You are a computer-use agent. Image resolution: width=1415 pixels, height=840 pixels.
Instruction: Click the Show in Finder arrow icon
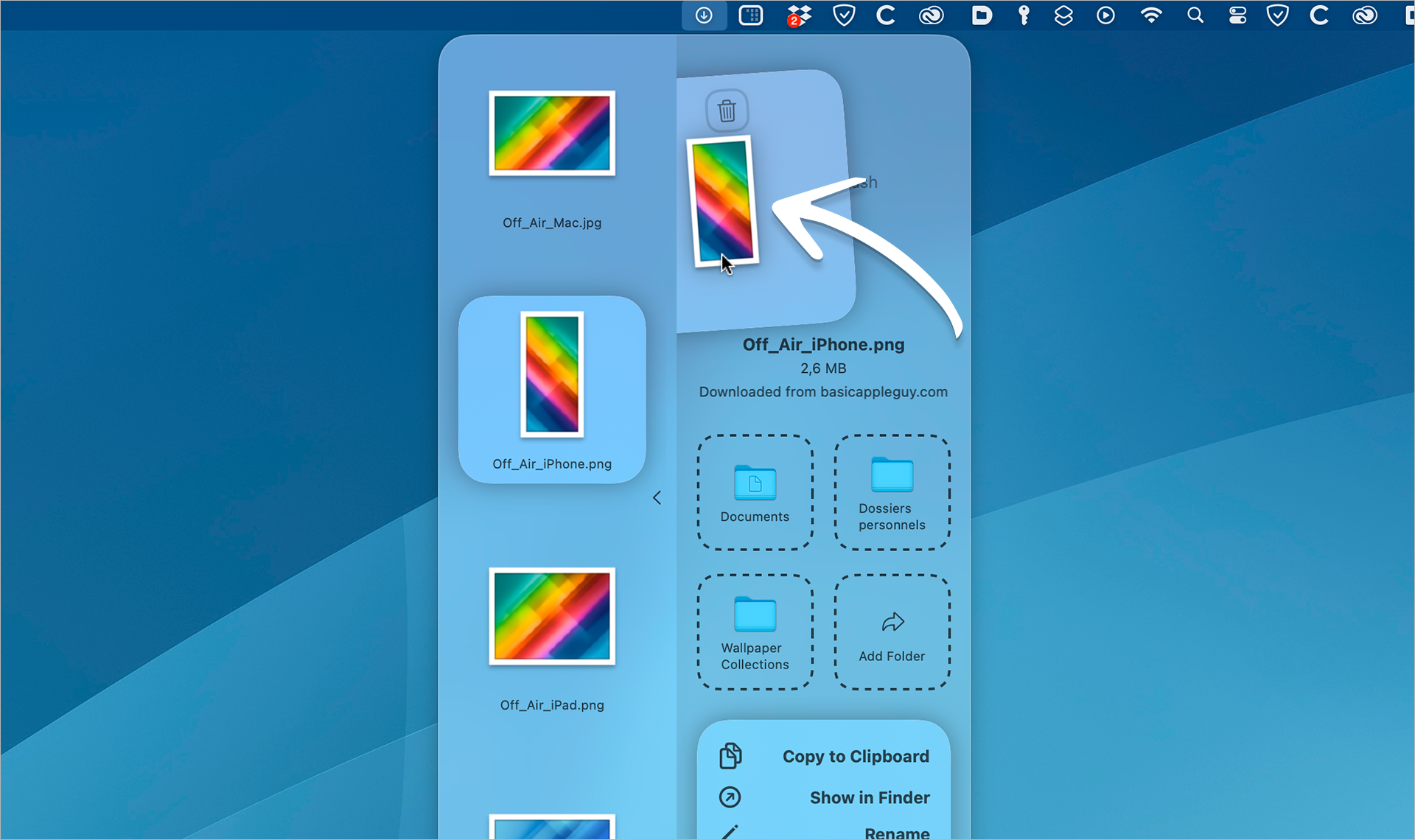730,797
